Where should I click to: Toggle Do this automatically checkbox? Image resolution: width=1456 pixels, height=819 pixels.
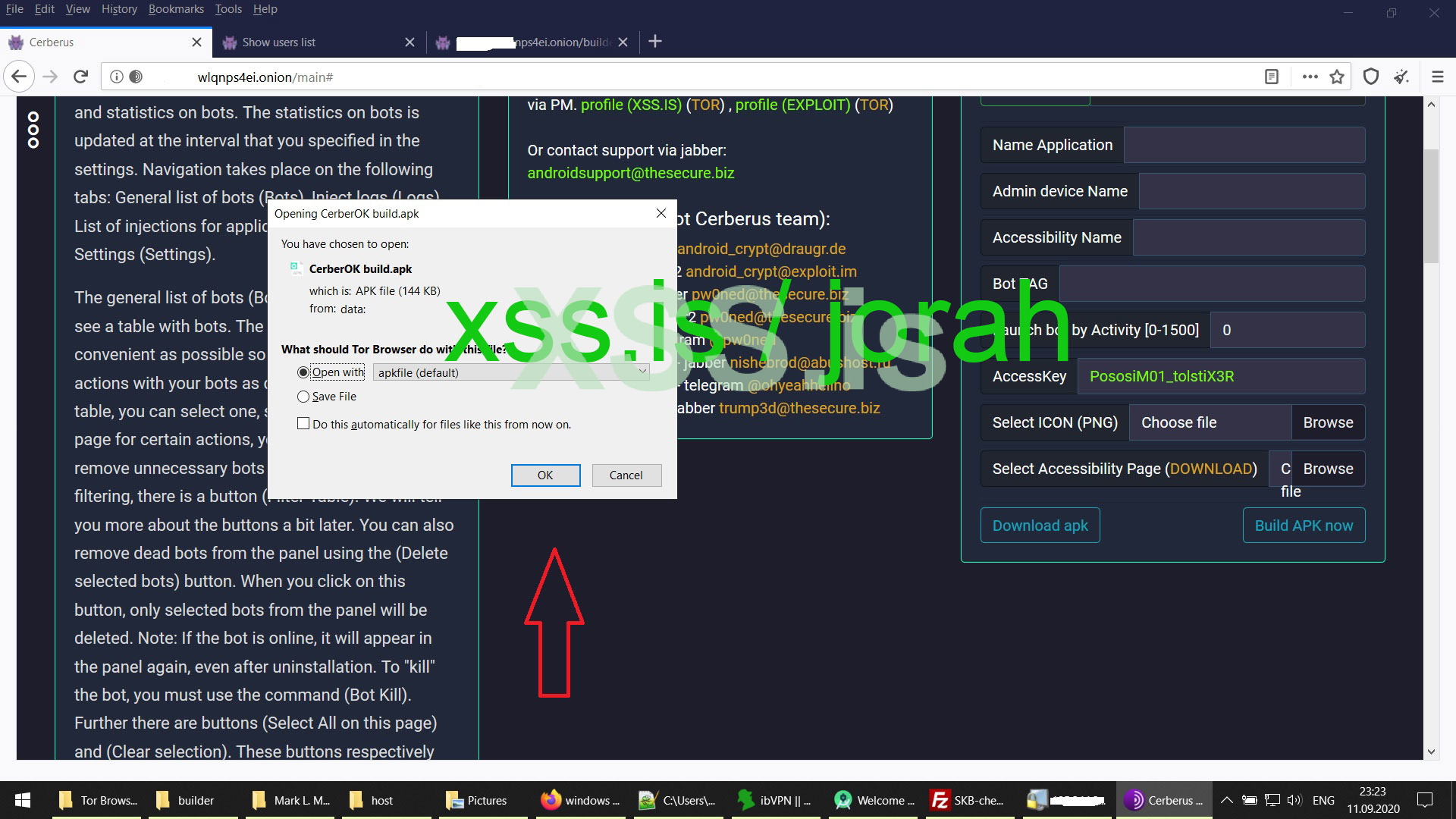[303, 423]
